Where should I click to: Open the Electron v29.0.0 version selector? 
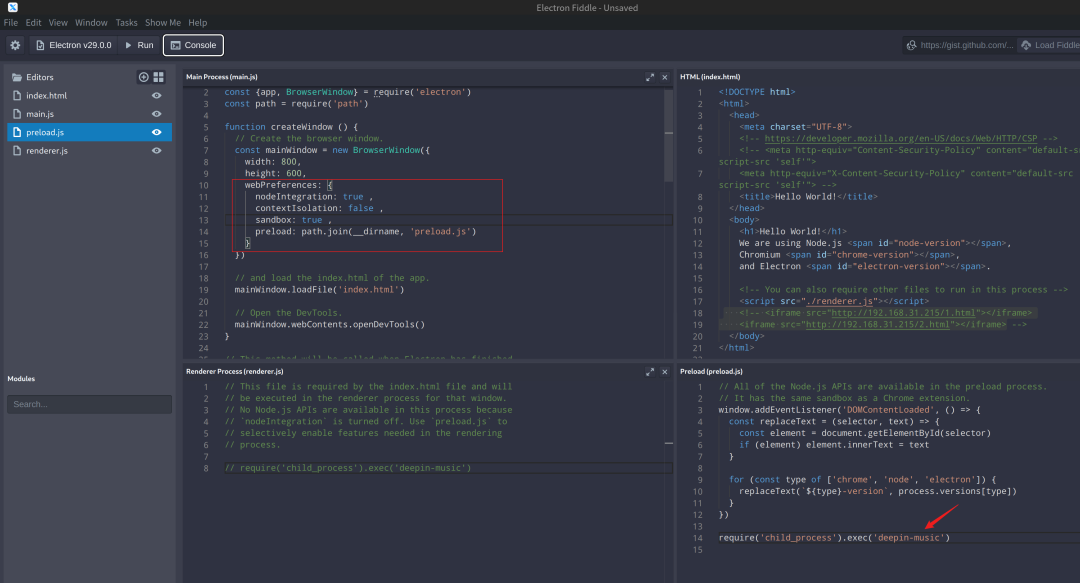[x=74, y=45]
